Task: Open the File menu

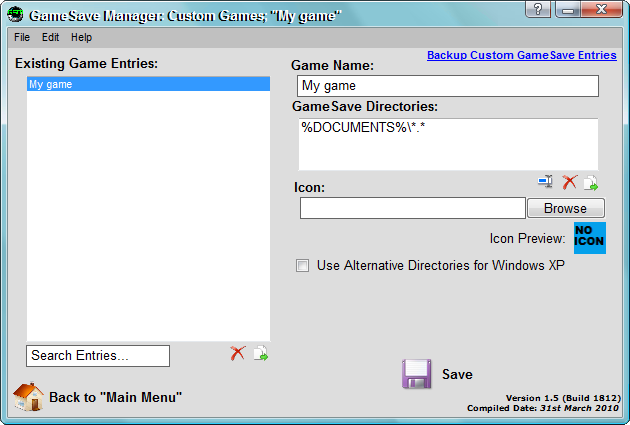Action: pyautogui.click(x=22, y=37)
